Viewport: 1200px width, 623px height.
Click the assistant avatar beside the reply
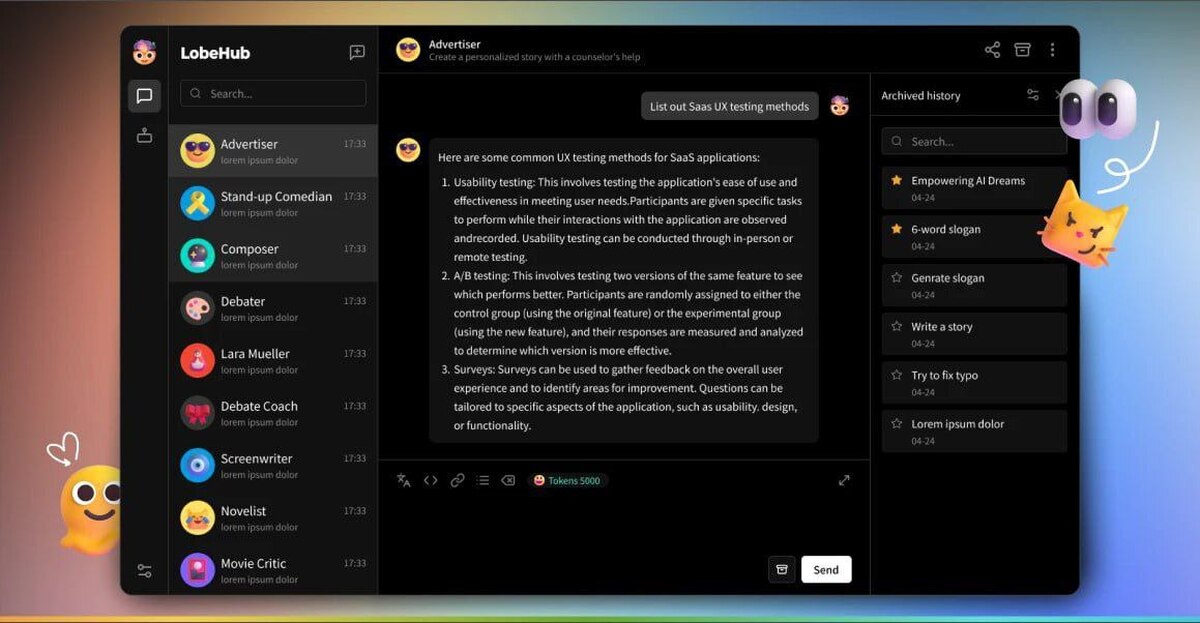(x=408, y=151)
